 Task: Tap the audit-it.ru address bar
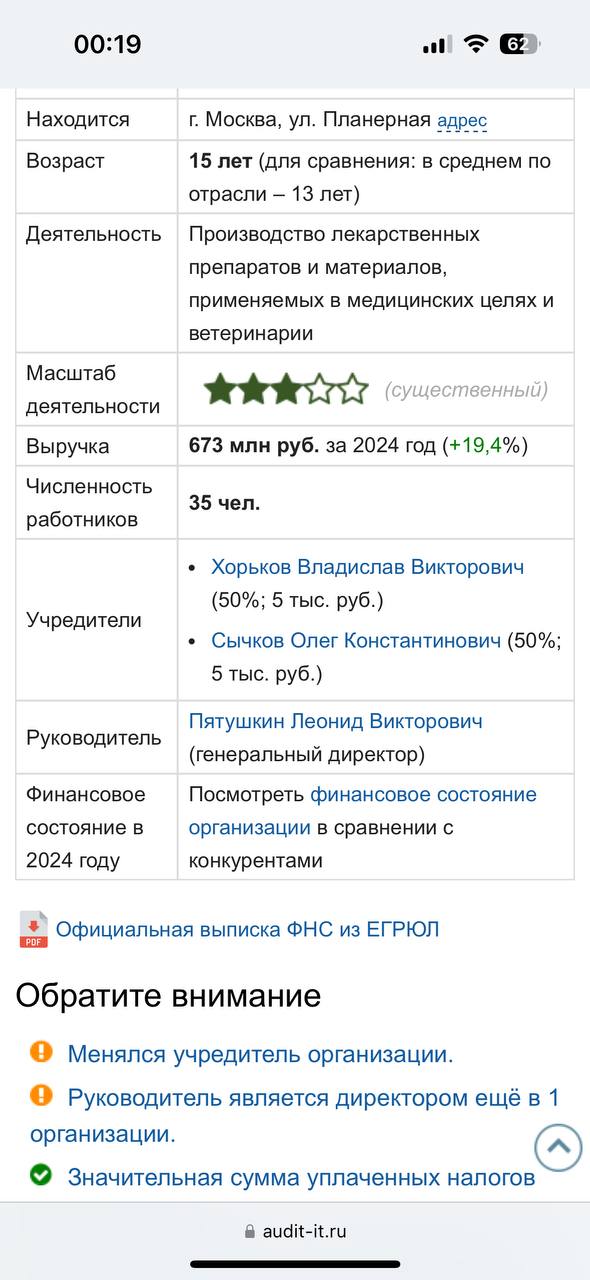[x=295, y=1232]
